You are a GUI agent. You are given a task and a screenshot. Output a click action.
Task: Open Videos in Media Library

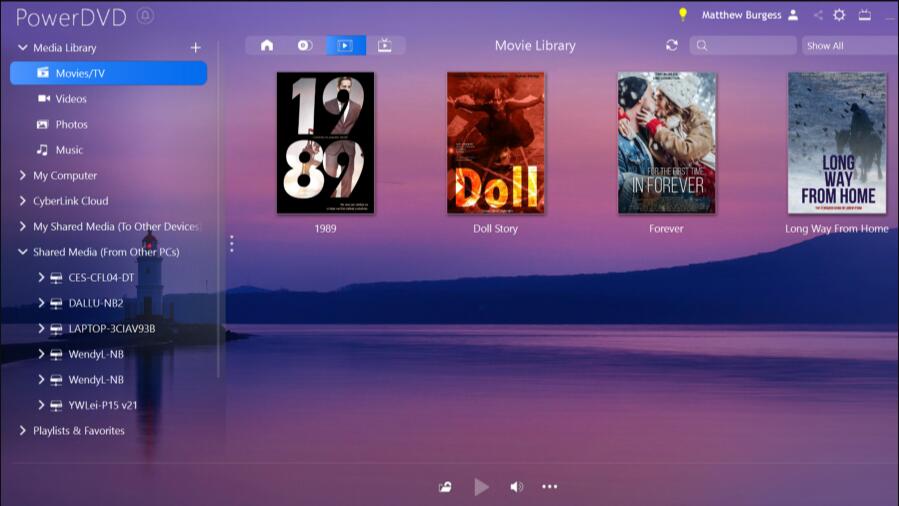coord(71,99)
